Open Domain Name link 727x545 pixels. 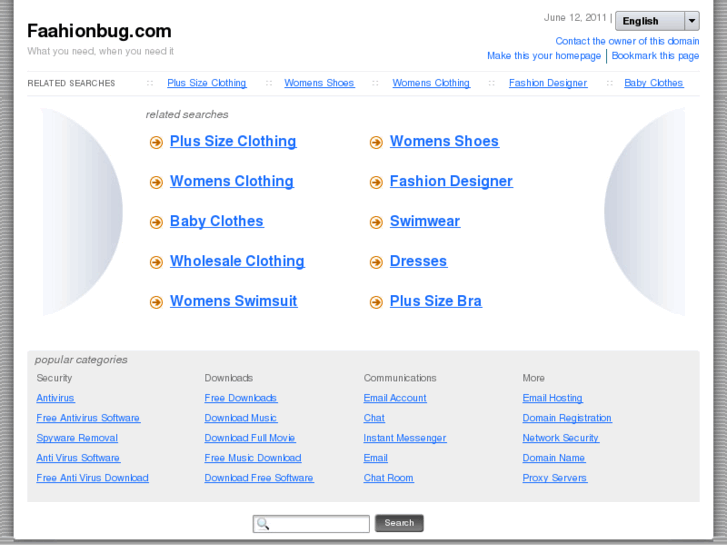pos(554,458)
